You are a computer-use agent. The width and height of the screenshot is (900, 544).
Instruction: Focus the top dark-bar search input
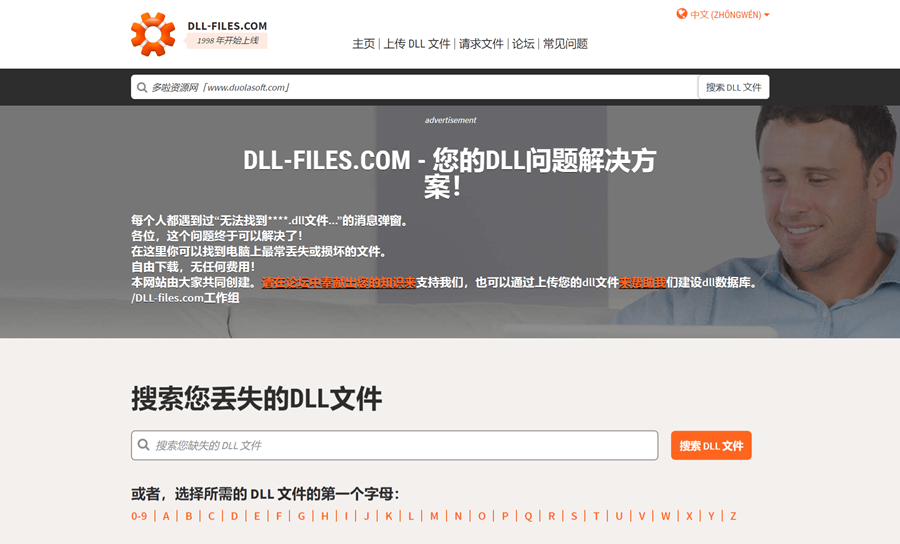[414, 87]
